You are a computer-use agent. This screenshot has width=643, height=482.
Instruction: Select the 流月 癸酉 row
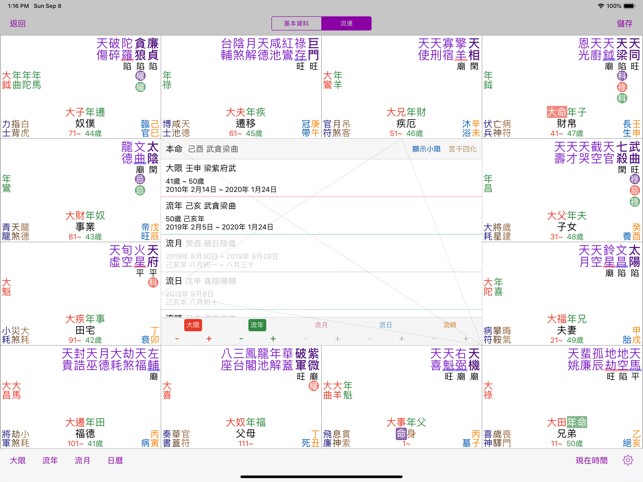point(322,253)
